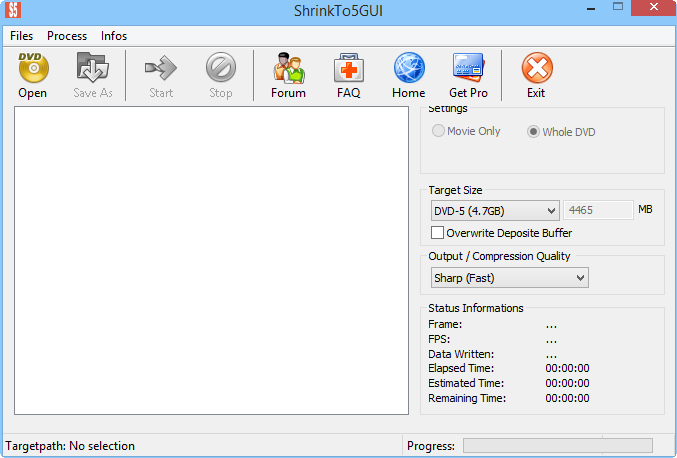
Task: Expand the DVD-5 (4.7GB) target size dropdown
Action: point(494,210)
